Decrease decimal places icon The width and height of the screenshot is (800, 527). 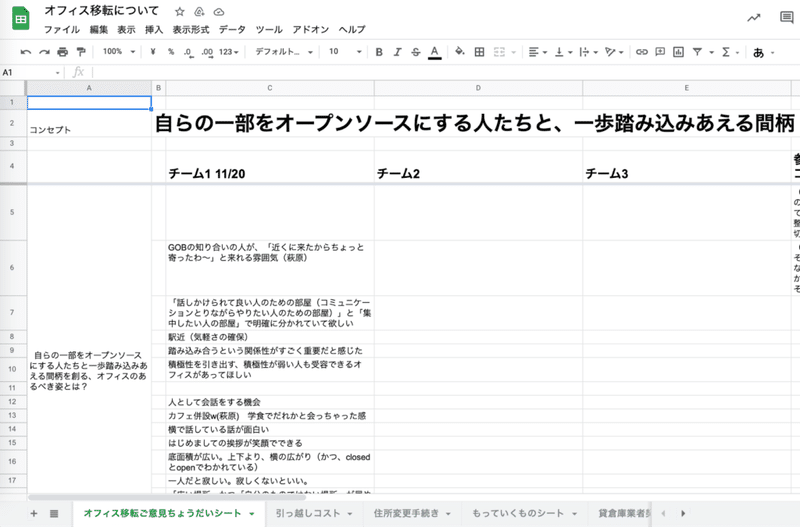(x=188, y=52)
